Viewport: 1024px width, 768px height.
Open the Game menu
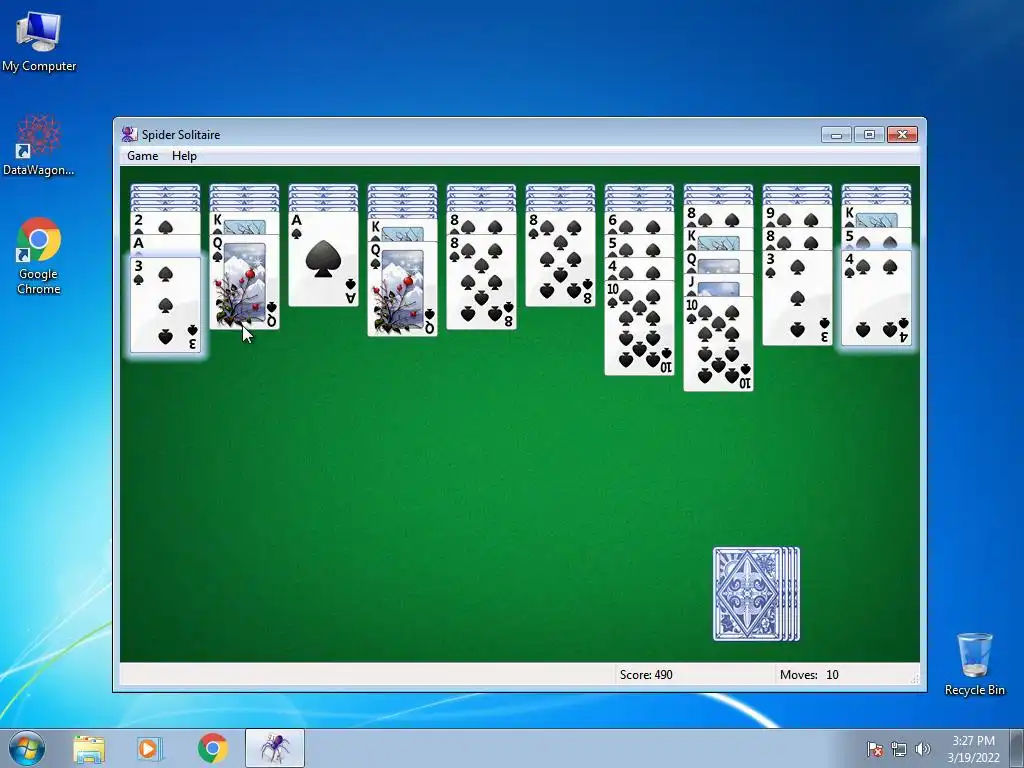pyautogui.click(x=142, y=155)
